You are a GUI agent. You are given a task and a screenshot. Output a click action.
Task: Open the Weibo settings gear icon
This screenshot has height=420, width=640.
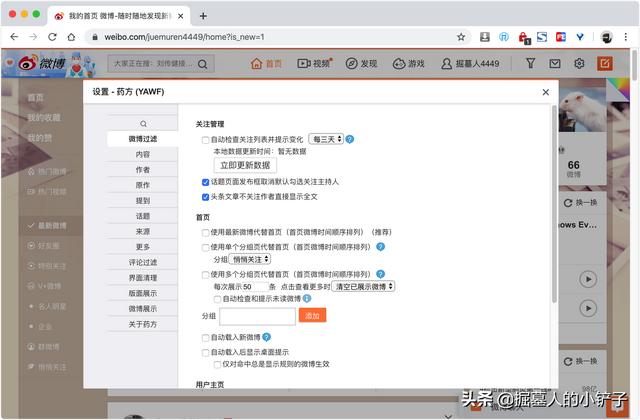point(579,63)
